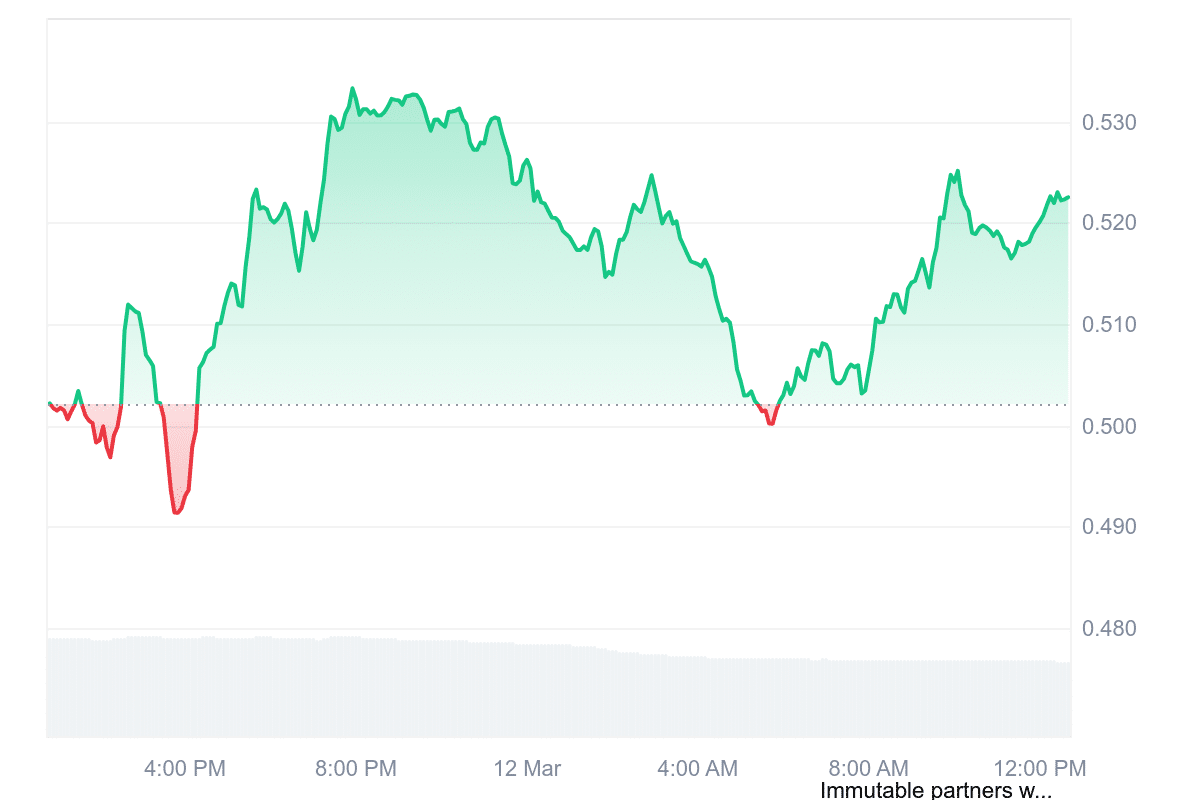Click the 0.500 price axis label
Image resolution: width=1200 pixels, height=800 pixels.
pos(1109,427)
